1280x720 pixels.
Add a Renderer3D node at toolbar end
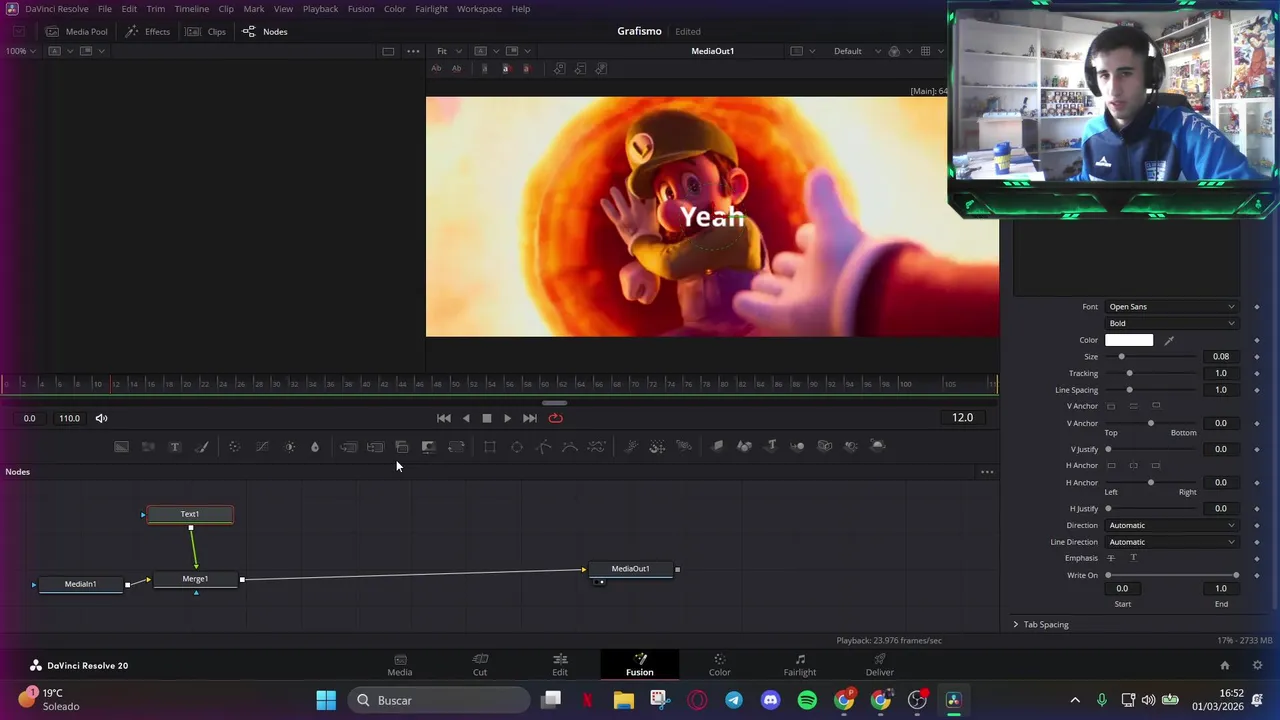coord(877,446)
